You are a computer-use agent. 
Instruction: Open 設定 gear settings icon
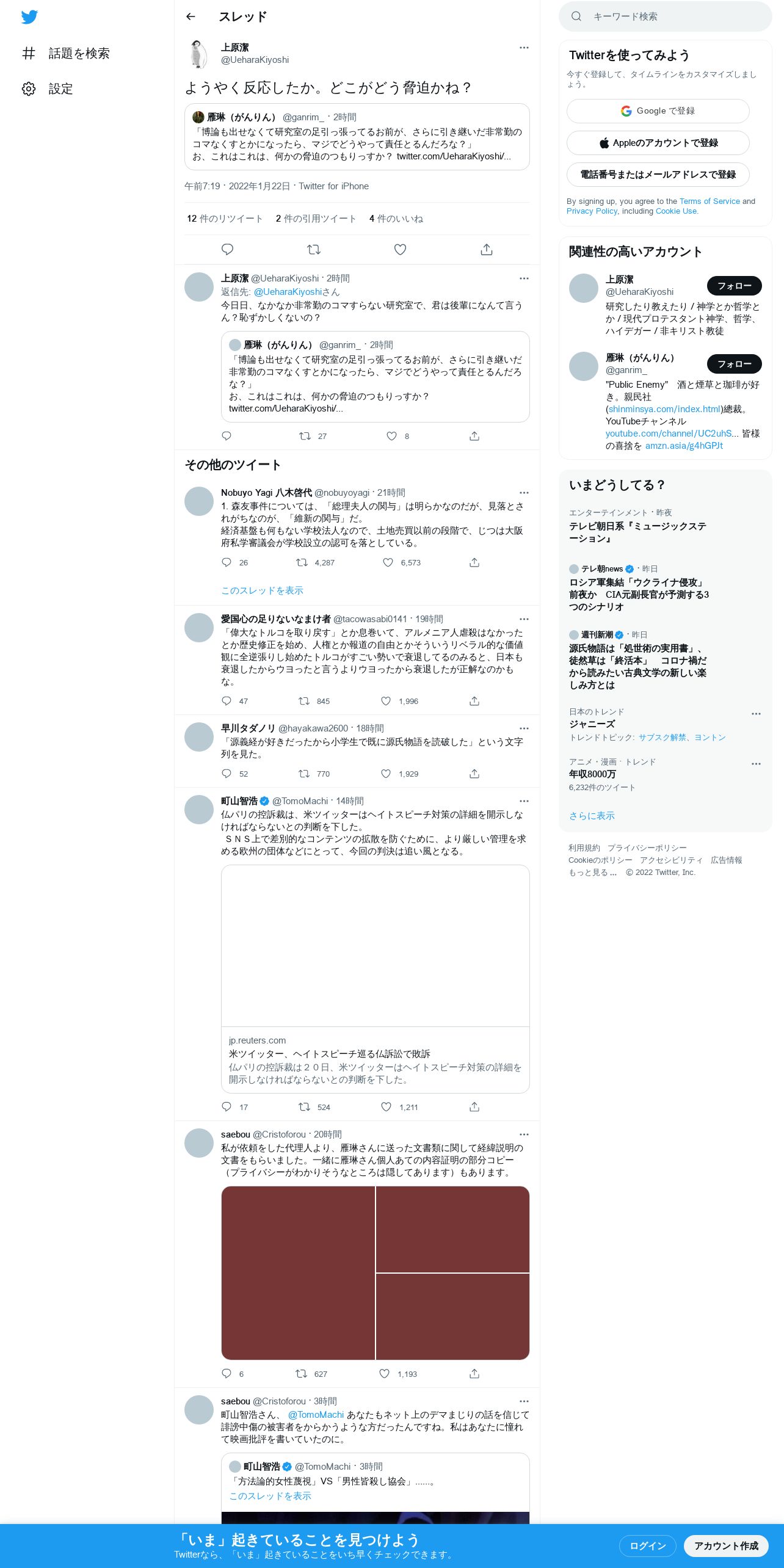click(29, 89)
